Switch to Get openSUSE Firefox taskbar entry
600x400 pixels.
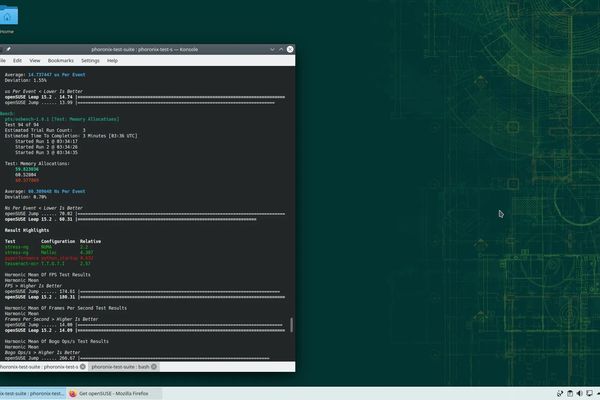(x=114, y=393)
